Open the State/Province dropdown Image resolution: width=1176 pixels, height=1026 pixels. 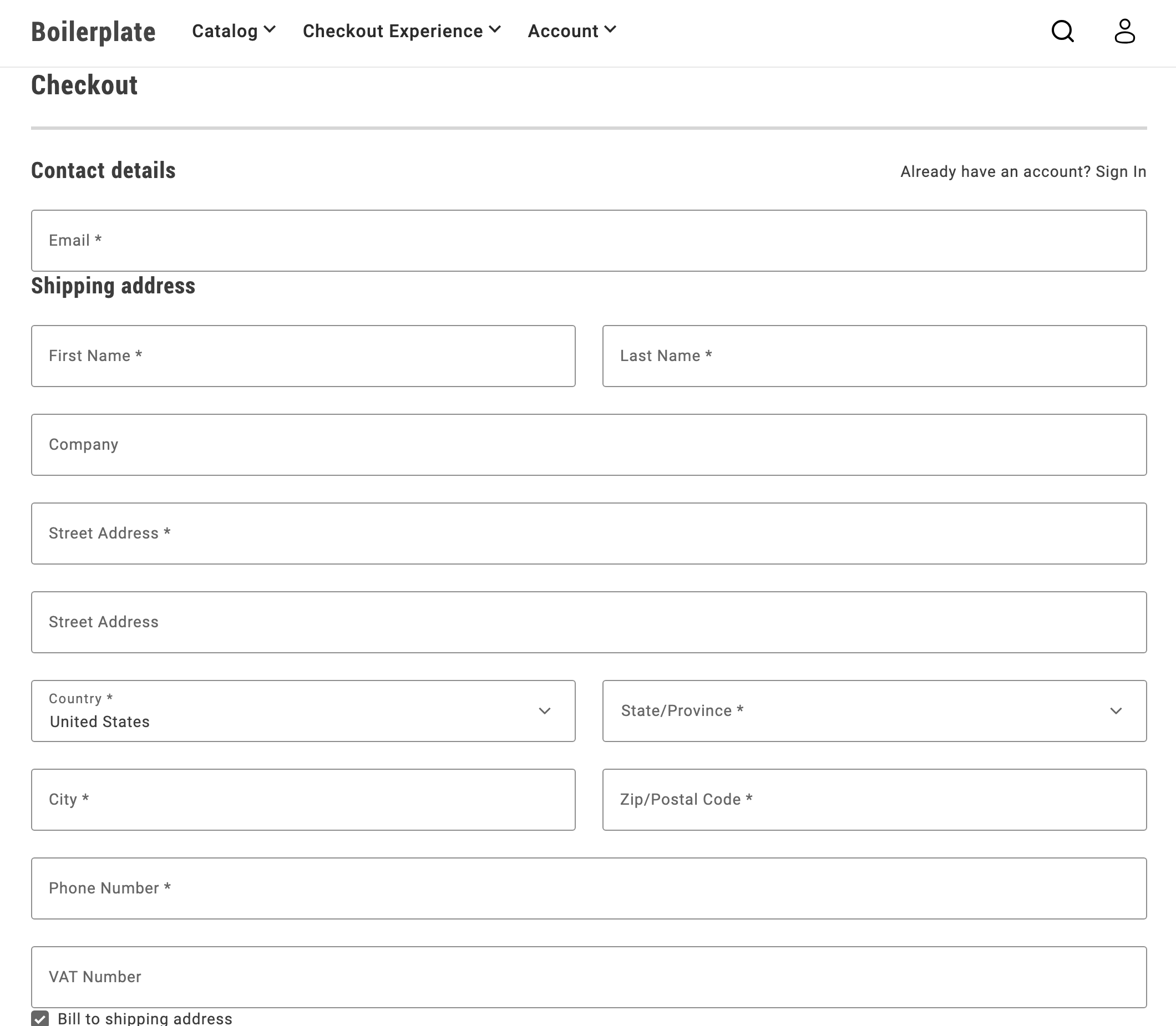(874, 711)
